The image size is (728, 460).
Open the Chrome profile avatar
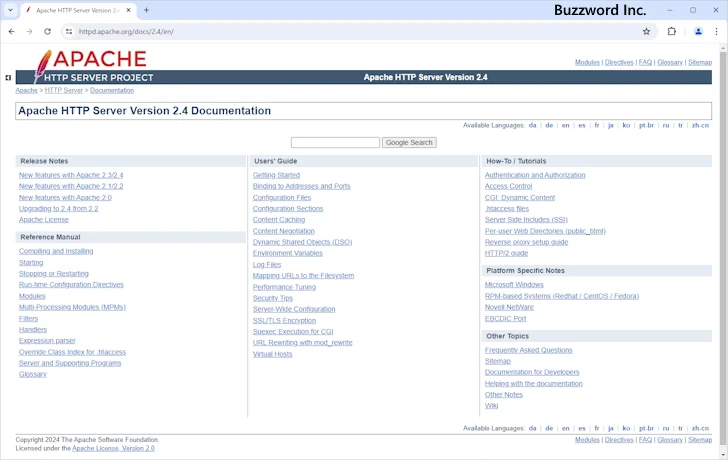[698, 31]
